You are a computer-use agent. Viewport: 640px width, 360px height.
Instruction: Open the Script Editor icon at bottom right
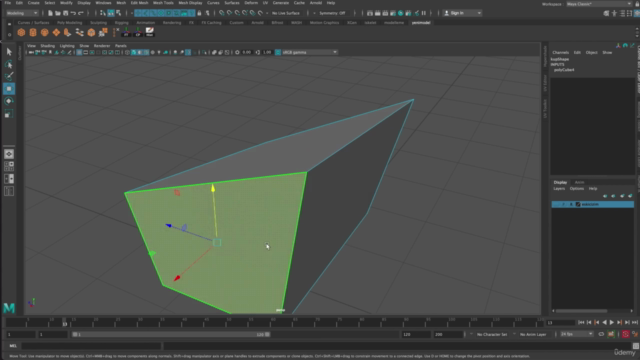click(x=636, y=346)
